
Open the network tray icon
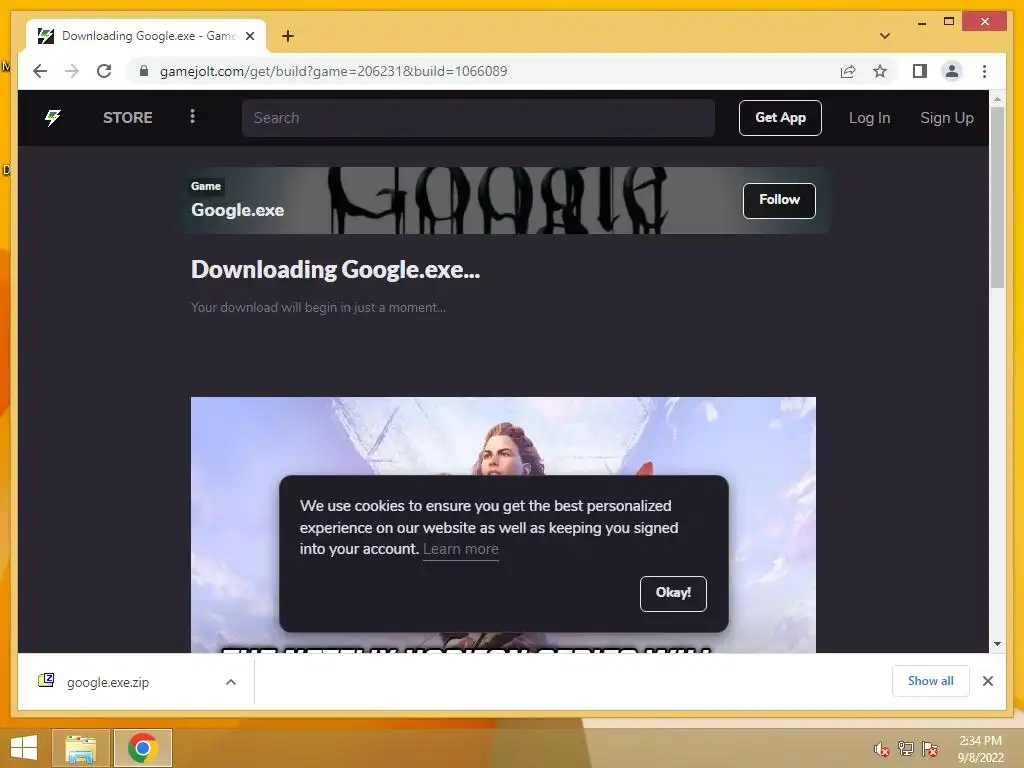(x=906, y=748)
